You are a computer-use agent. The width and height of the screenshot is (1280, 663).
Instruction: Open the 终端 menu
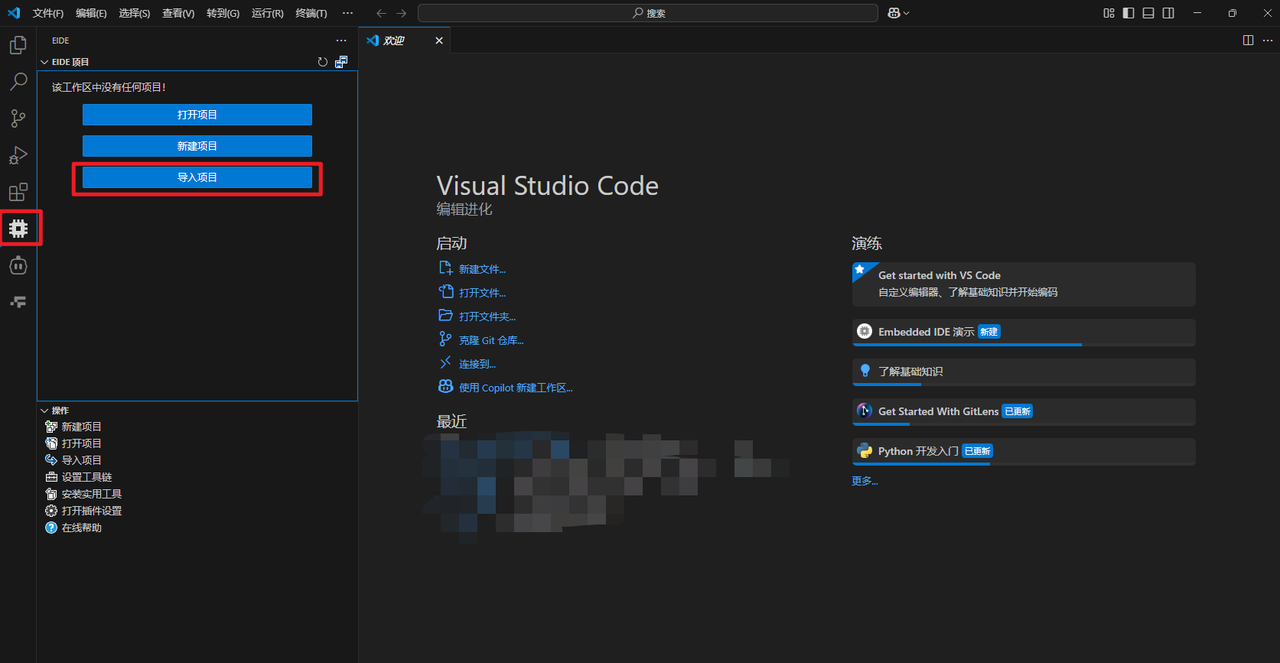(310, 13)
